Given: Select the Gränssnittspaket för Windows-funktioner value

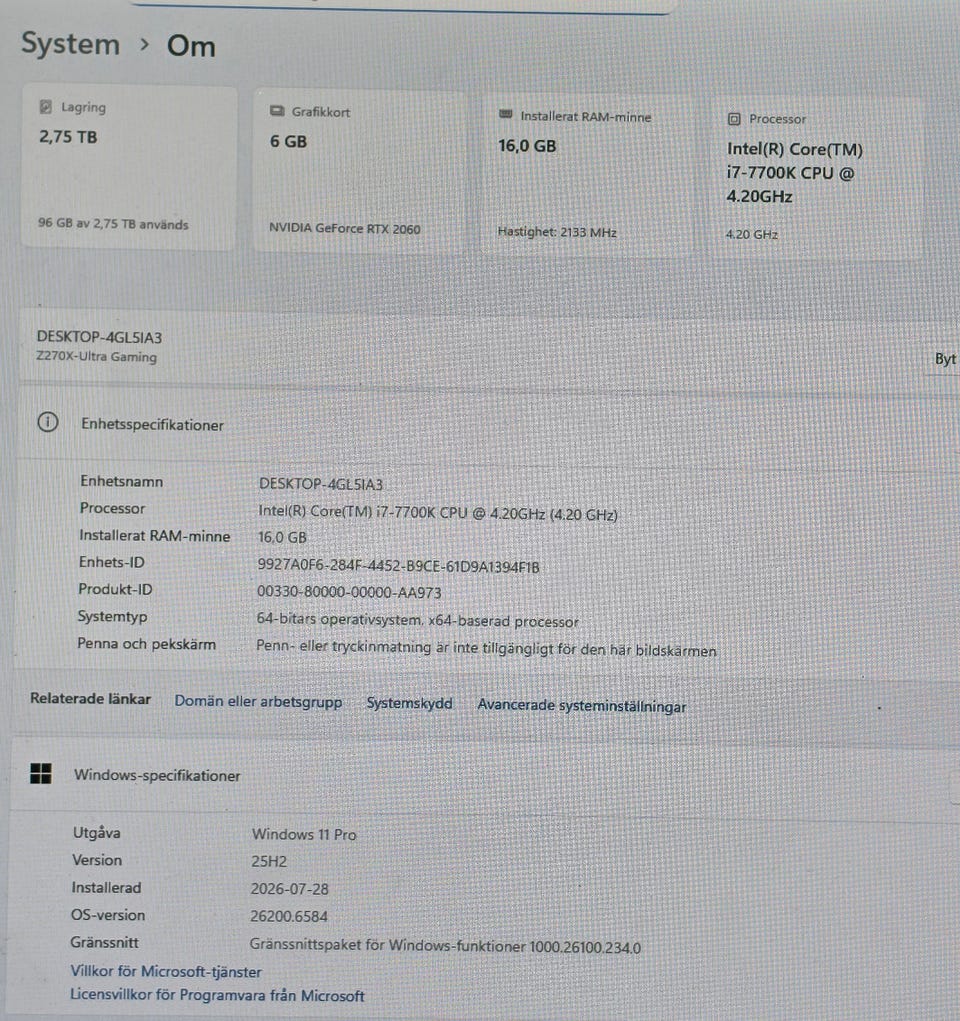Looking at the screenshot, I should [x=445, y=945].
